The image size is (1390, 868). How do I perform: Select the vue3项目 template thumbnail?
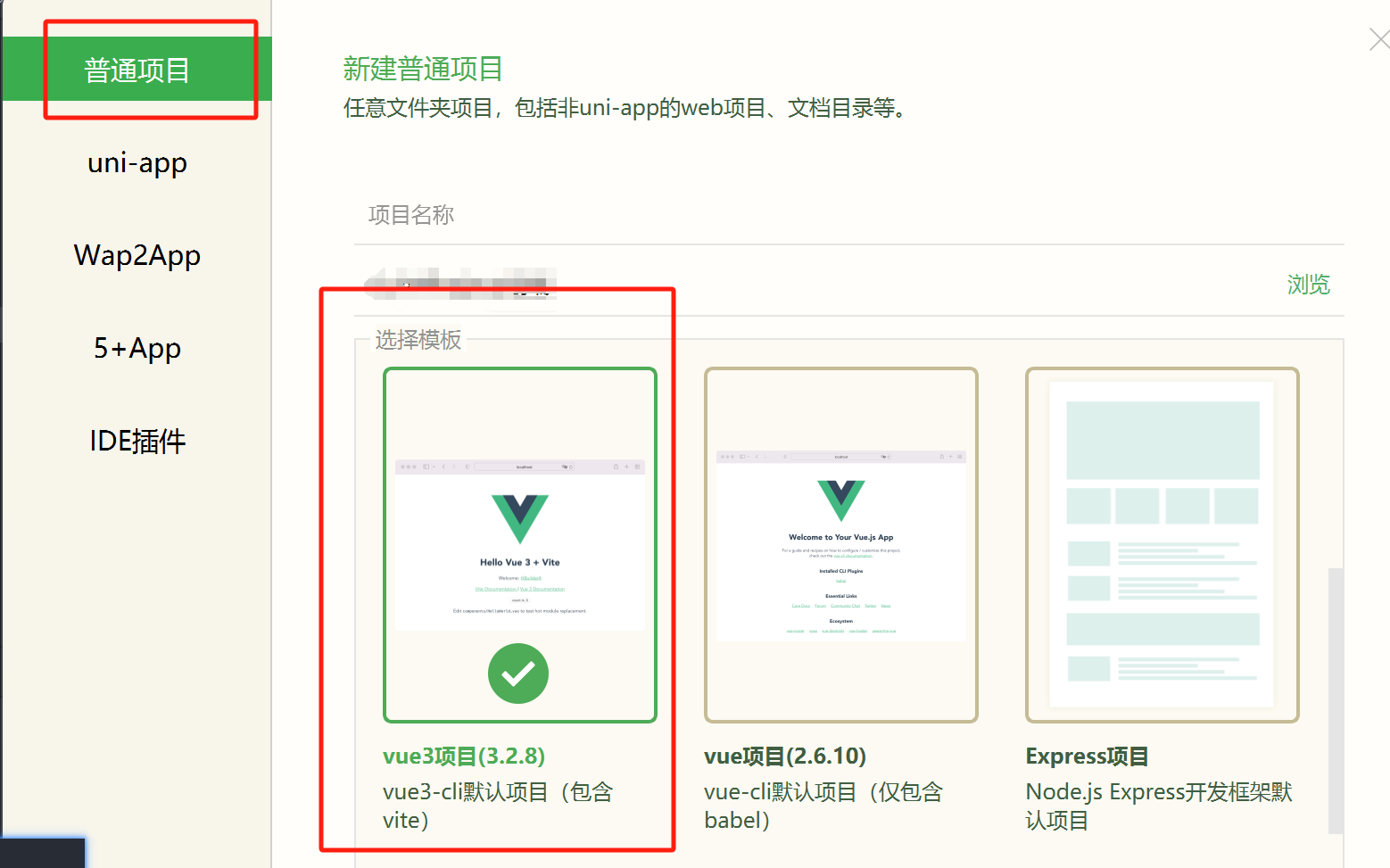[520, 545]
